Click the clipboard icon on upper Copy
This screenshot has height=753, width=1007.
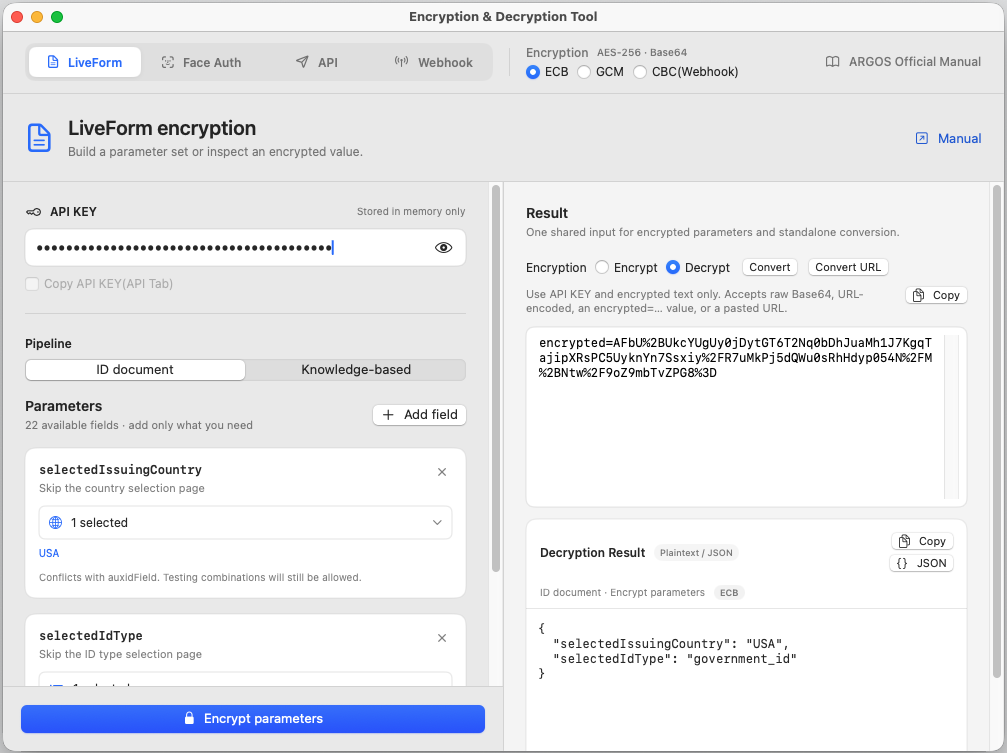(x=918, y=295)
